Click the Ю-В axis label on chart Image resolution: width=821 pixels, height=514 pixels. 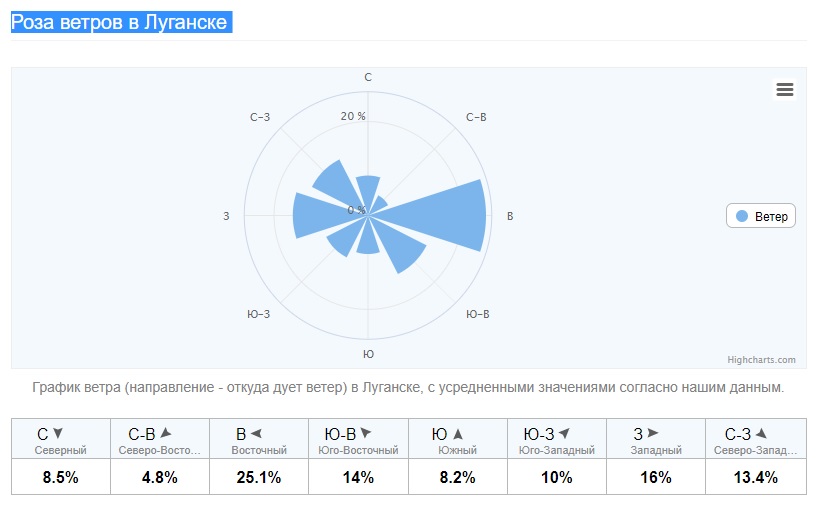[x=478, y=314]
